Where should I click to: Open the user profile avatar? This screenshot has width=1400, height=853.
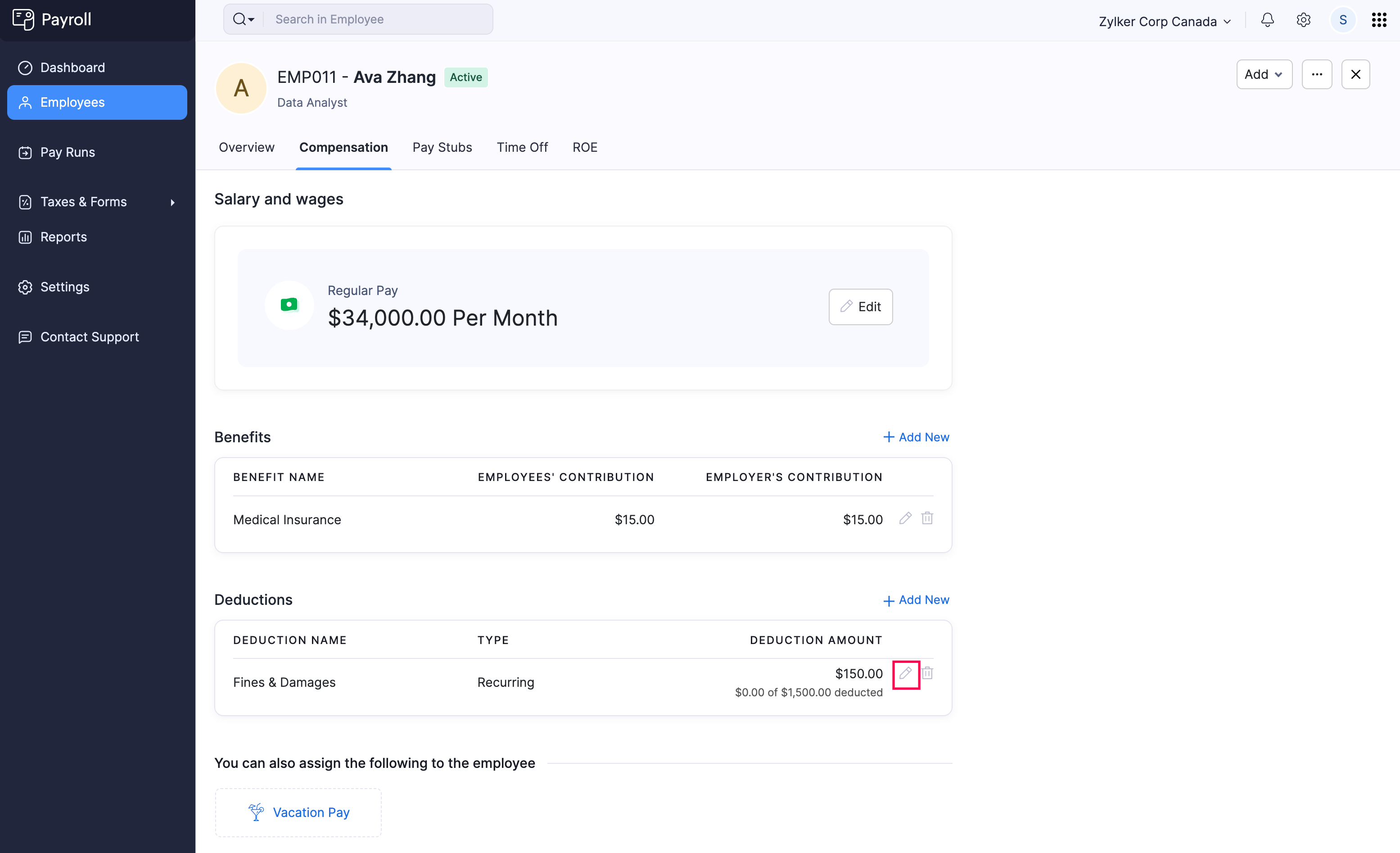(x=1342, y=19)
